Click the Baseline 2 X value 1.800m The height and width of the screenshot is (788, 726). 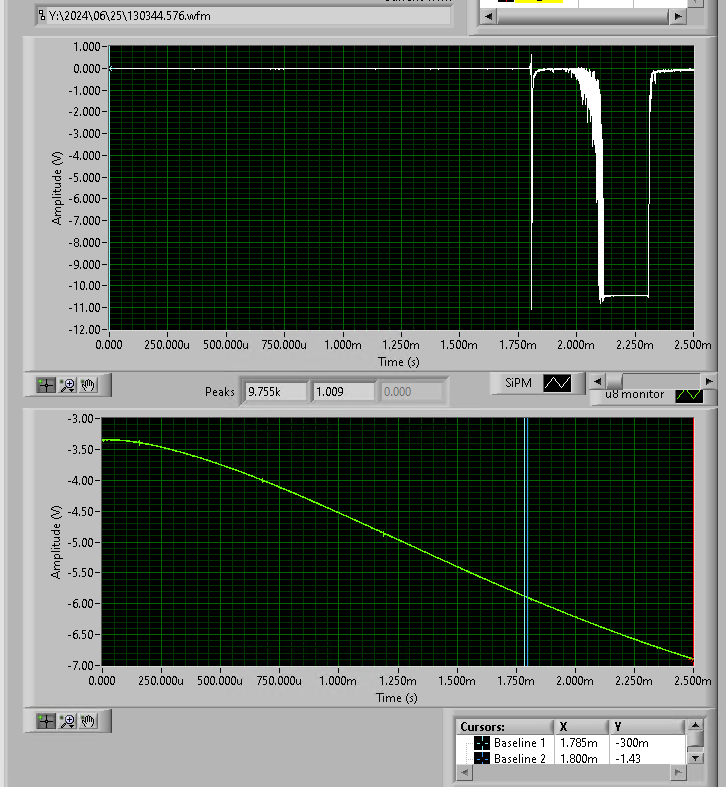tap(579, 758)
